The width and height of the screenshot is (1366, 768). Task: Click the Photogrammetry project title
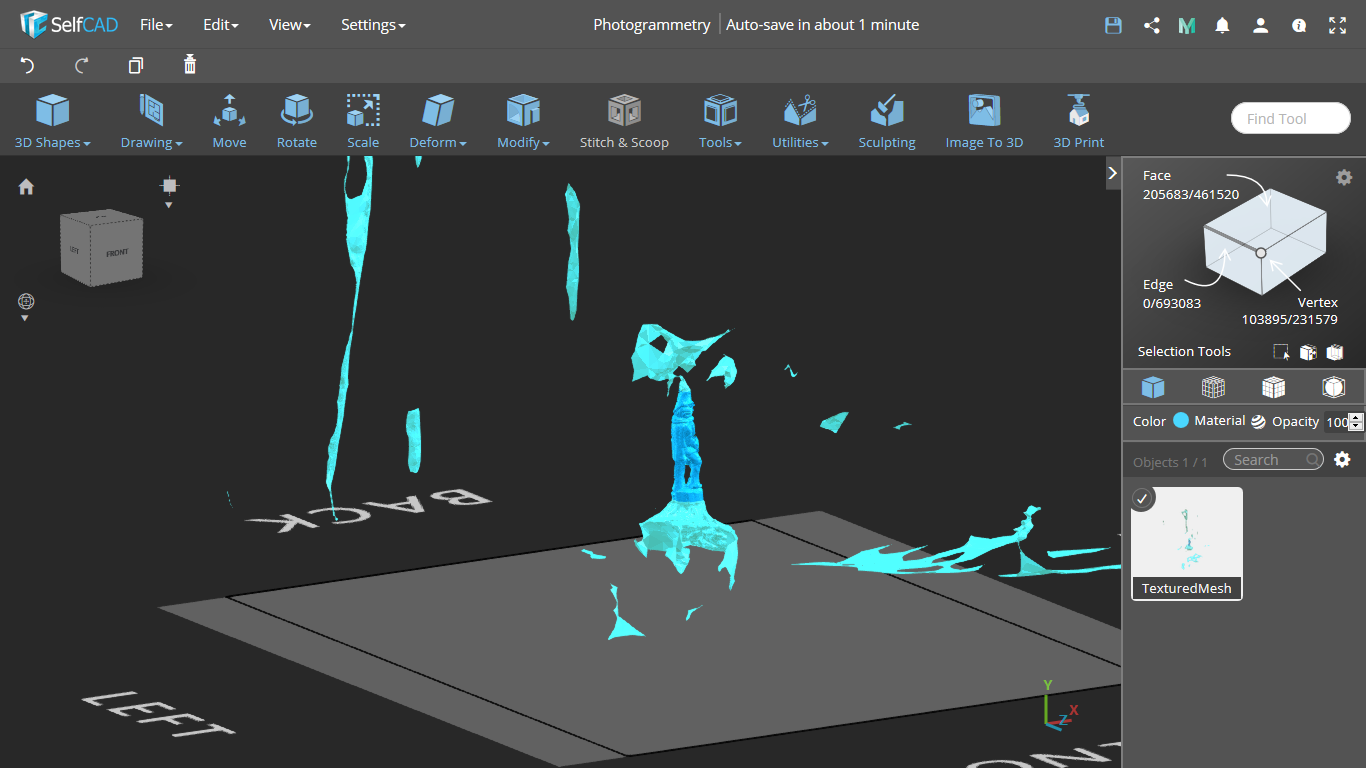(652, 25)
